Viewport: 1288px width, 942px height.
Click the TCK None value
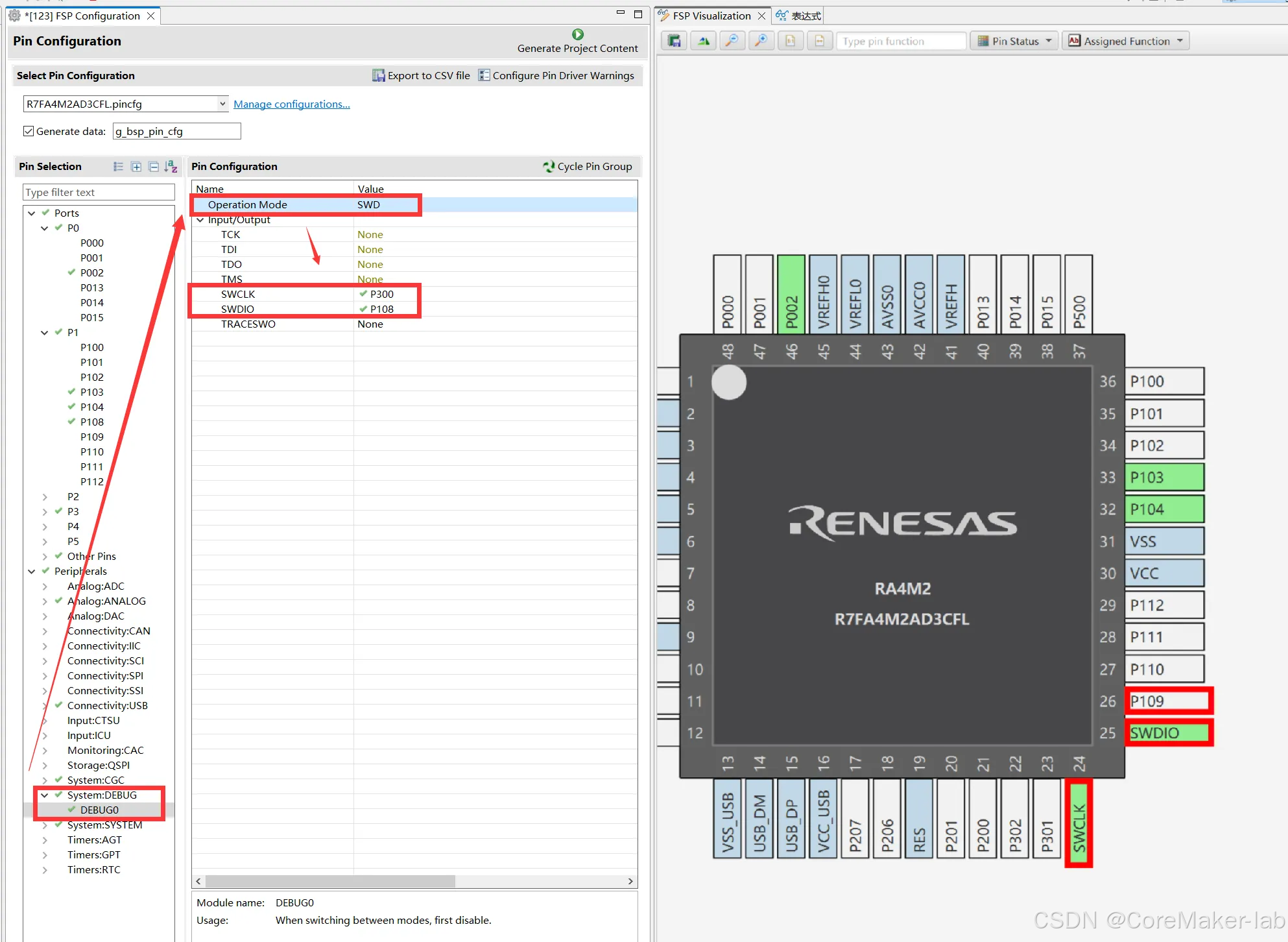[370, 234]
